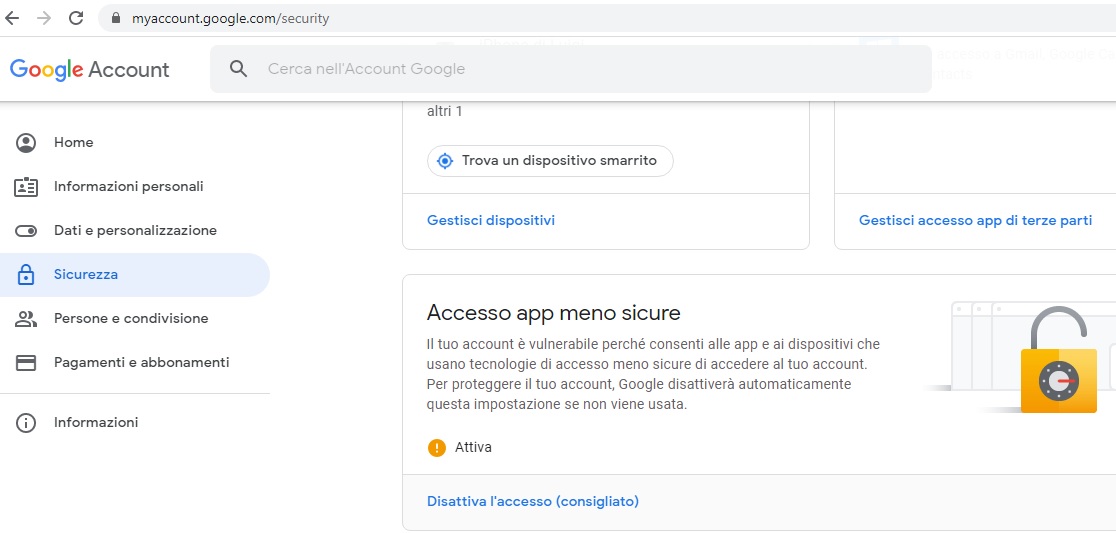The width and height of the screenshot is (1116, 533).
Task: Click the Pagamenti e abbonamenti card icon
Action: [26, 363]
